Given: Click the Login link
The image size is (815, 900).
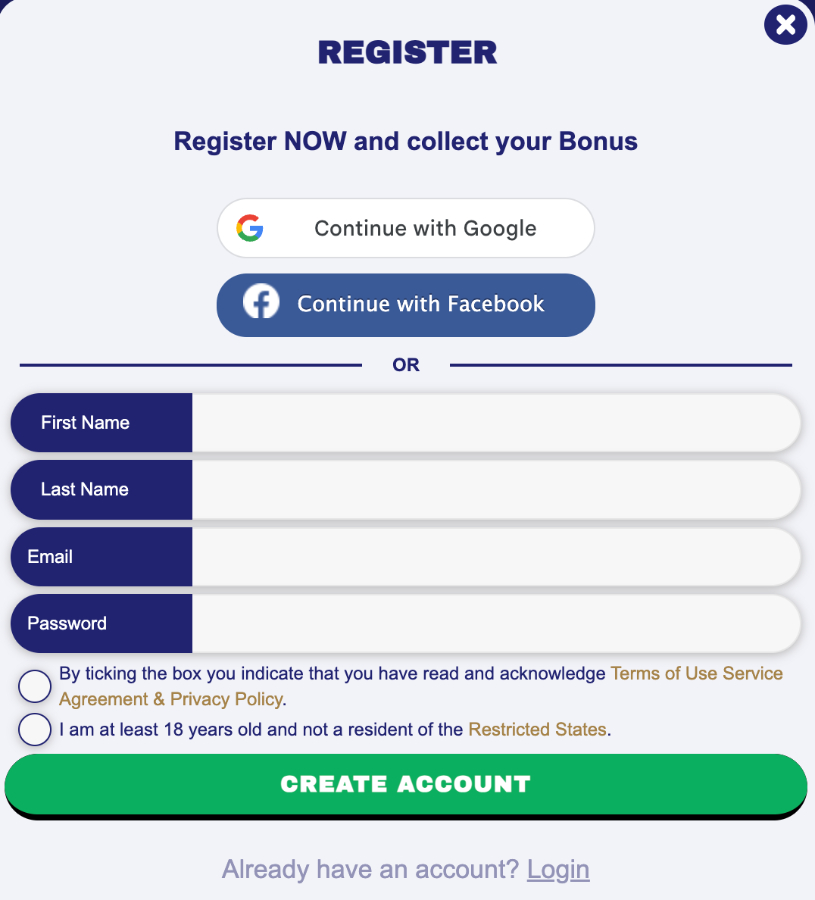Looking at the screenshot, I should pyautogui.click(x=558, y=869).
